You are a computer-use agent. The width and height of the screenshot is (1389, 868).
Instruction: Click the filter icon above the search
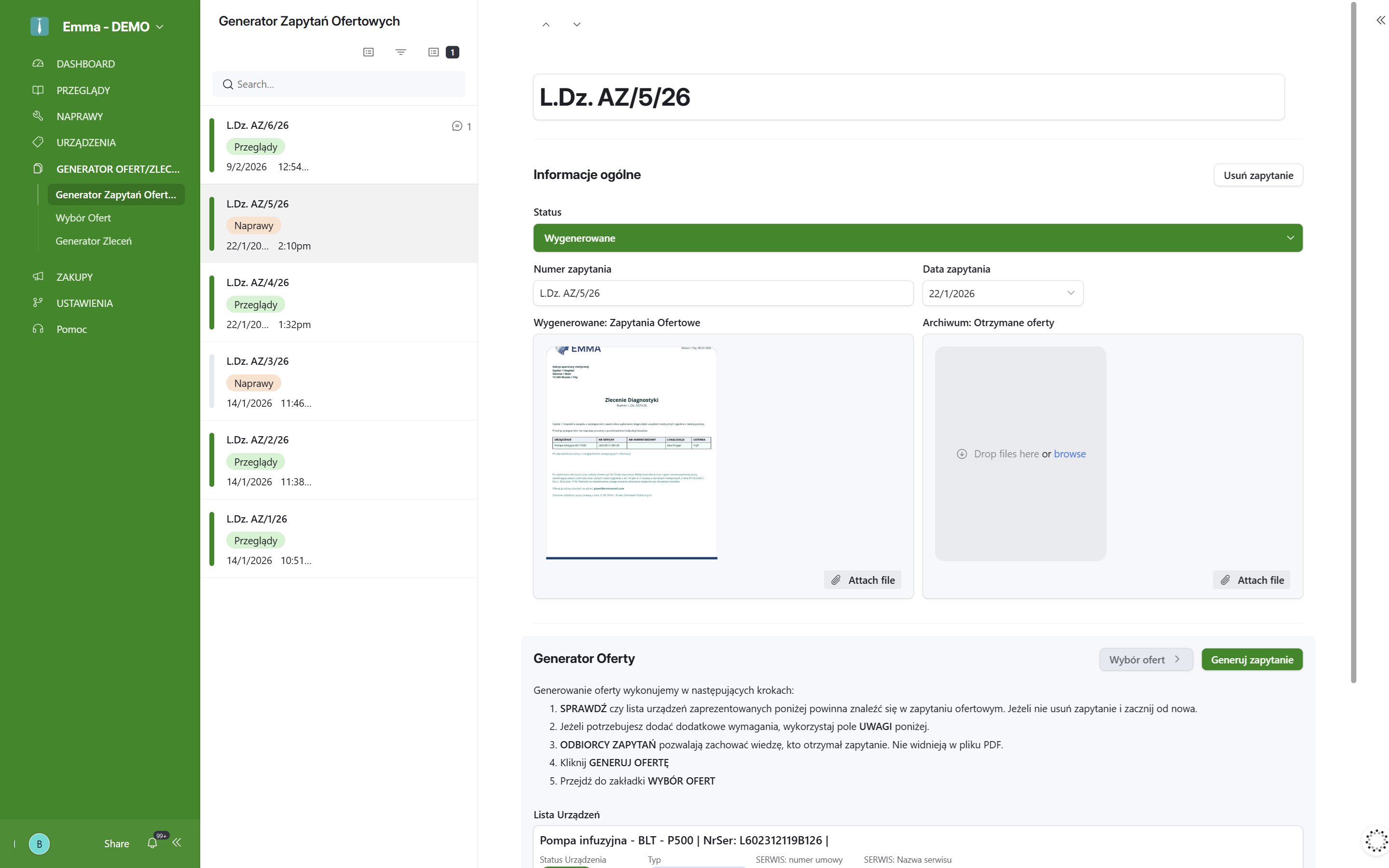pyautogui.click(x=400, y=52)
